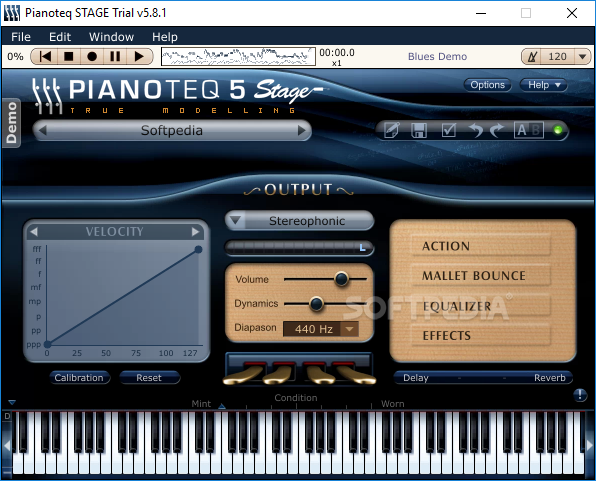Click the output level meter bar

coord(300,248)
